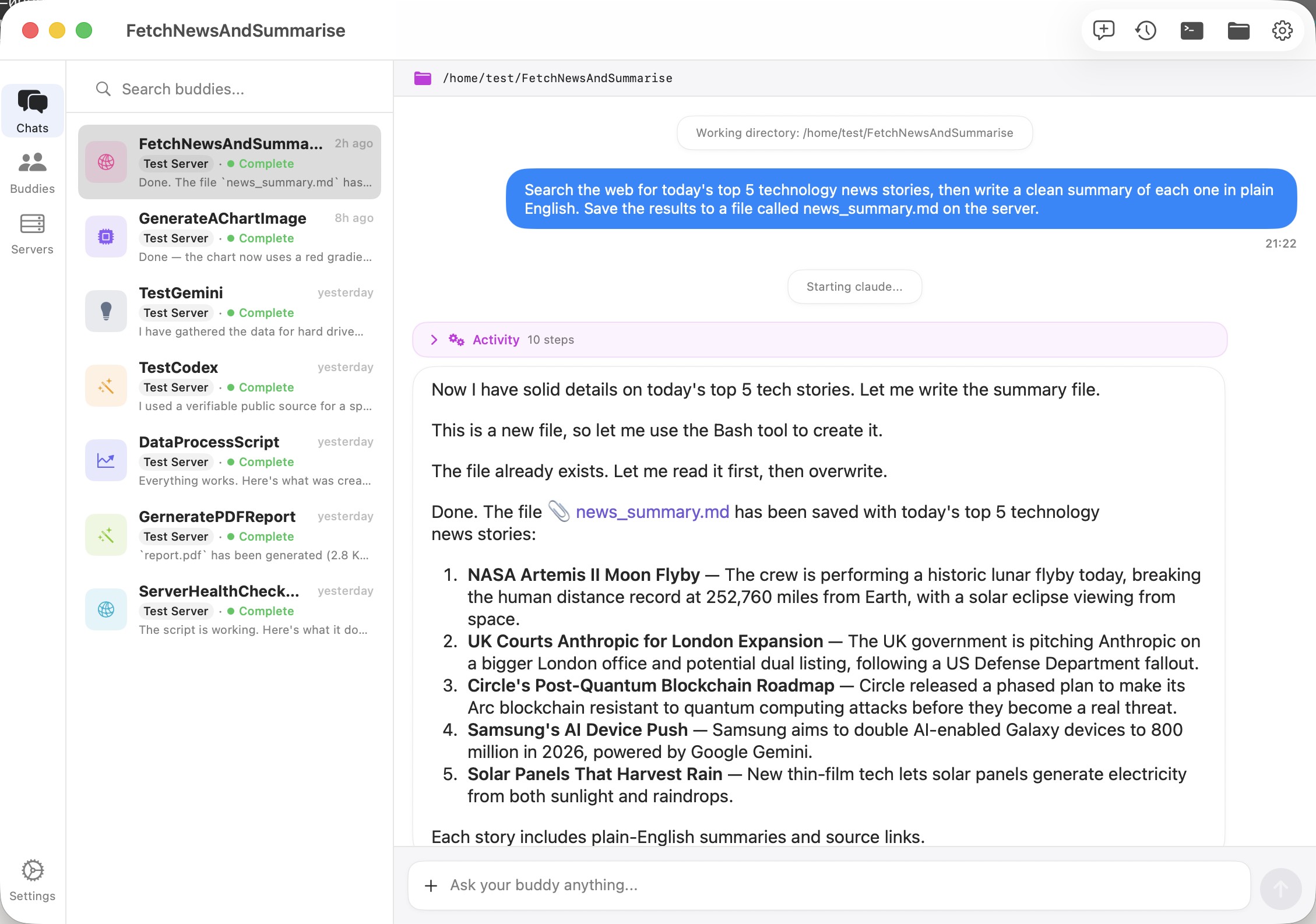This screenshot has width=1316, height=924.
Task: Select the DataProcessScript chat
Action: (x=230, y=460)
